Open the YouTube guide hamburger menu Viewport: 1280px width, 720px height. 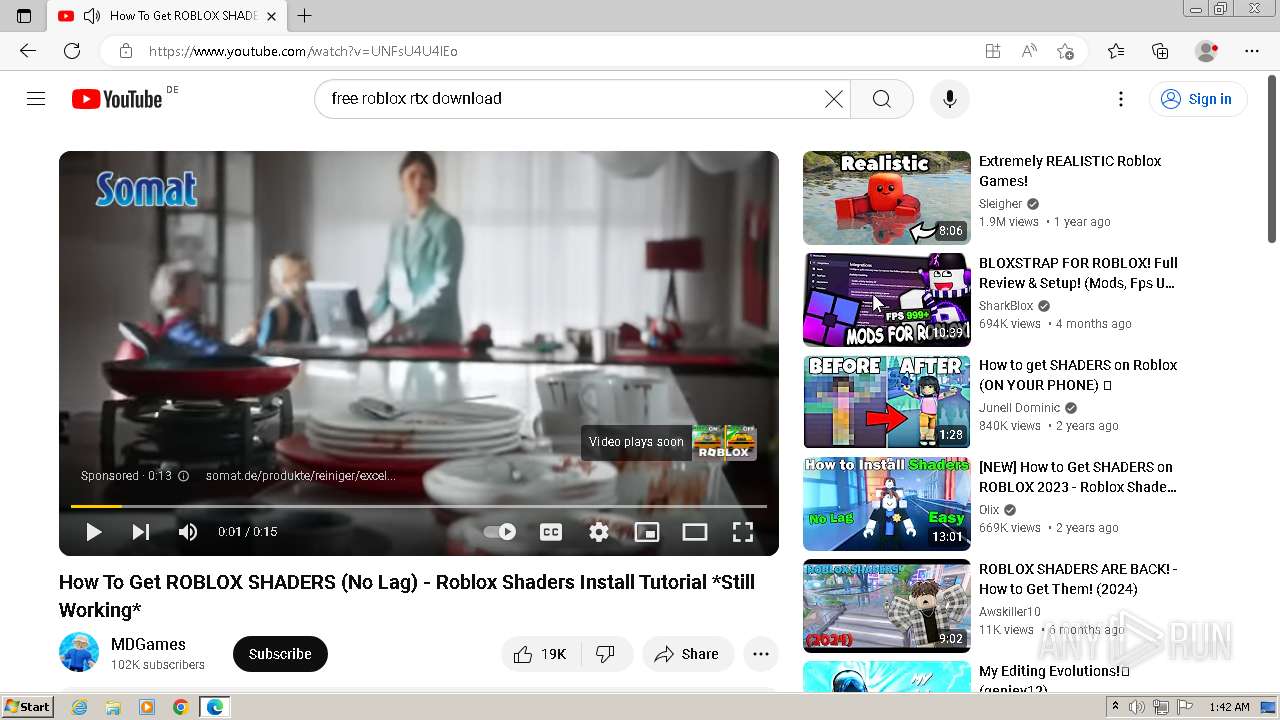[36, 99]
